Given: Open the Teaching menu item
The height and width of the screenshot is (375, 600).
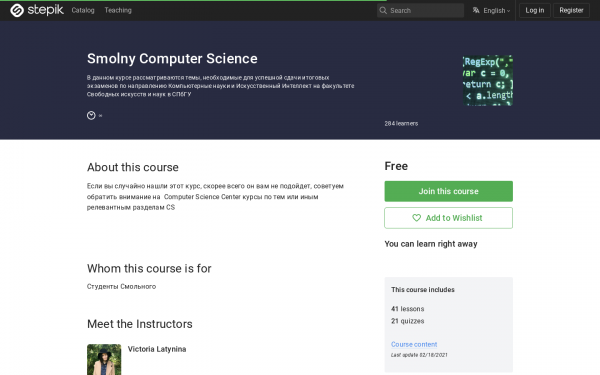Looking at the screenshot, I should tap(118, 10).
